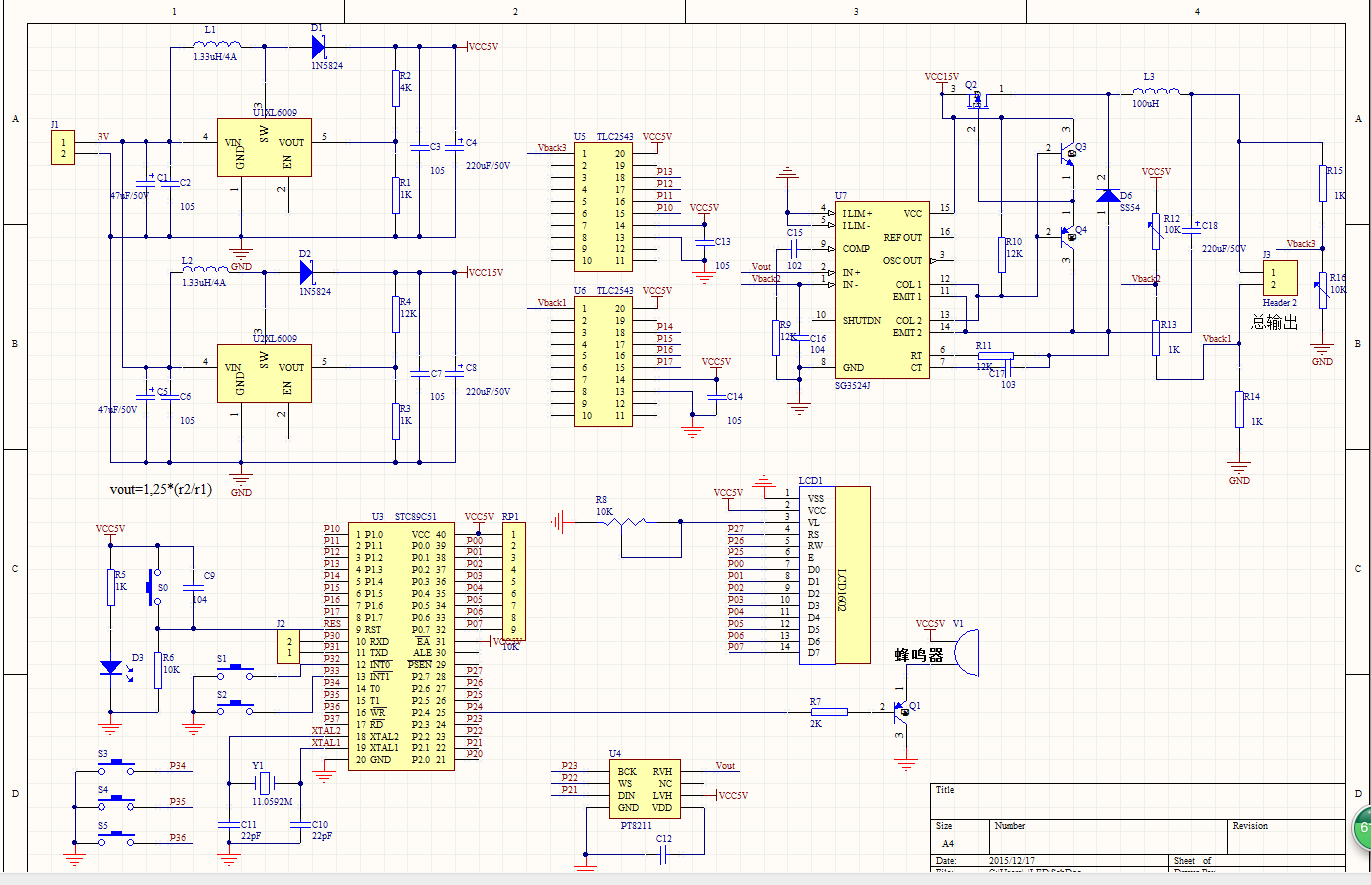The image size is (1371, 885).
Task: Select resistor R7 2K
Action: [828, 712]
